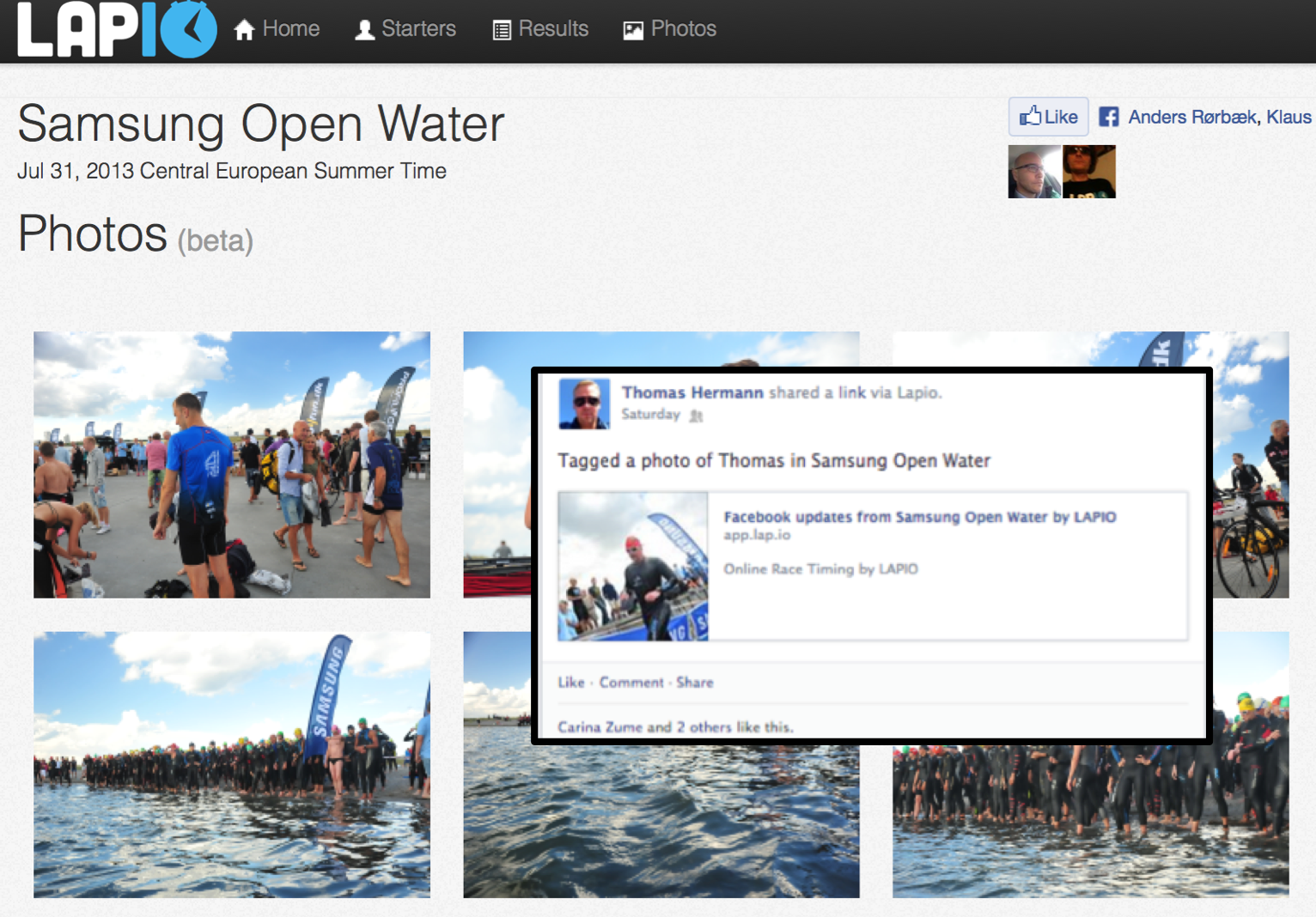
Task: Click the Starters person icon
Action: 365,30
